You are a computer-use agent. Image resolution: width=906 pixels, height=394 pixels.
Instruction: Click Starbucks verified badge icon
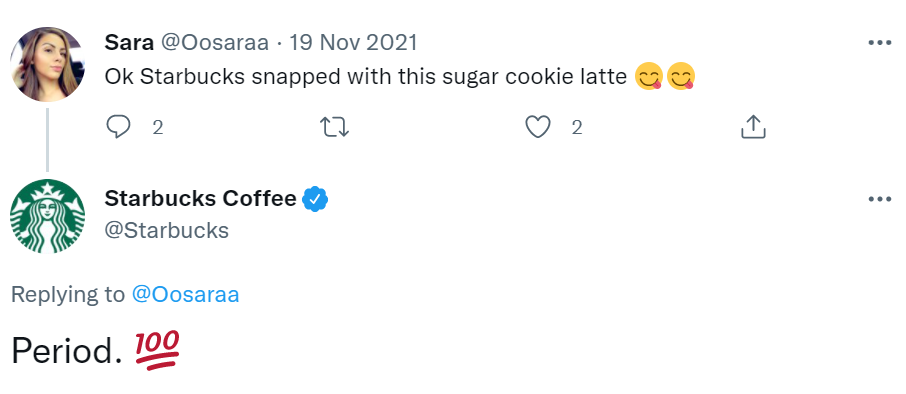pos(315,199)
